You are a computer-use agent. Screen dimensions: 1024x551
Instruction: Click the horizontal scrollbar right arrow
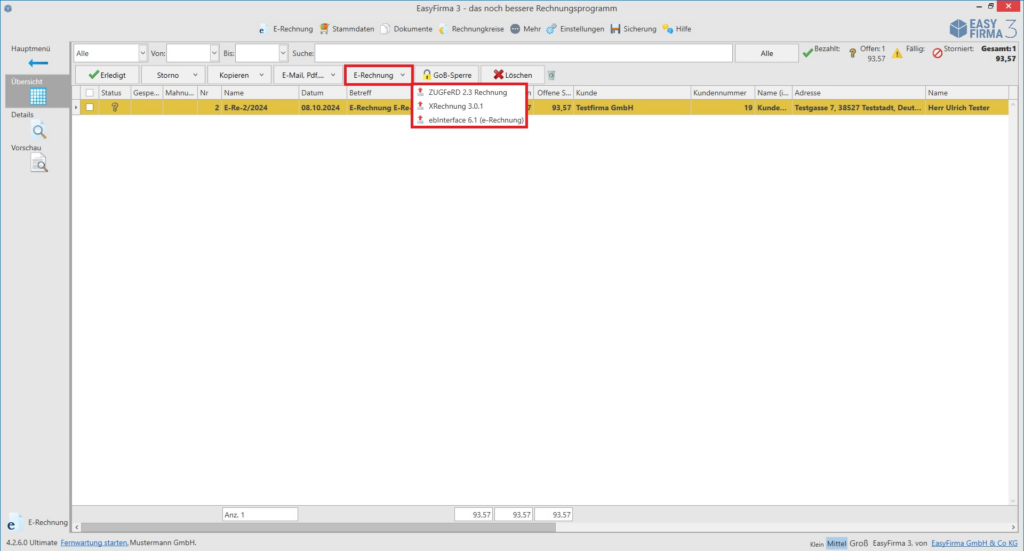coord(1013,527)
